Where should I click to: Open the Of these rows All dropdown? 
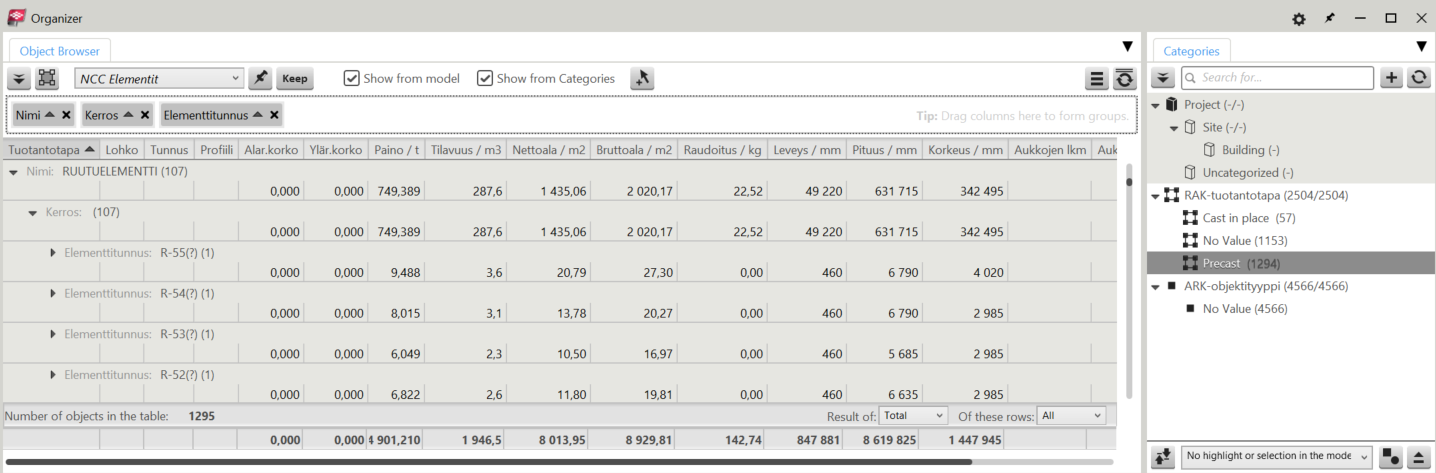pyautogui.click(x=1071, y=415)
